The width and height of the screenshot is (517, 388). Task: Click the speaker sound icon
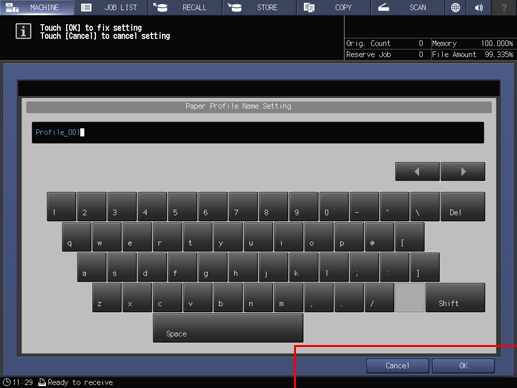[x=479, y=7]
